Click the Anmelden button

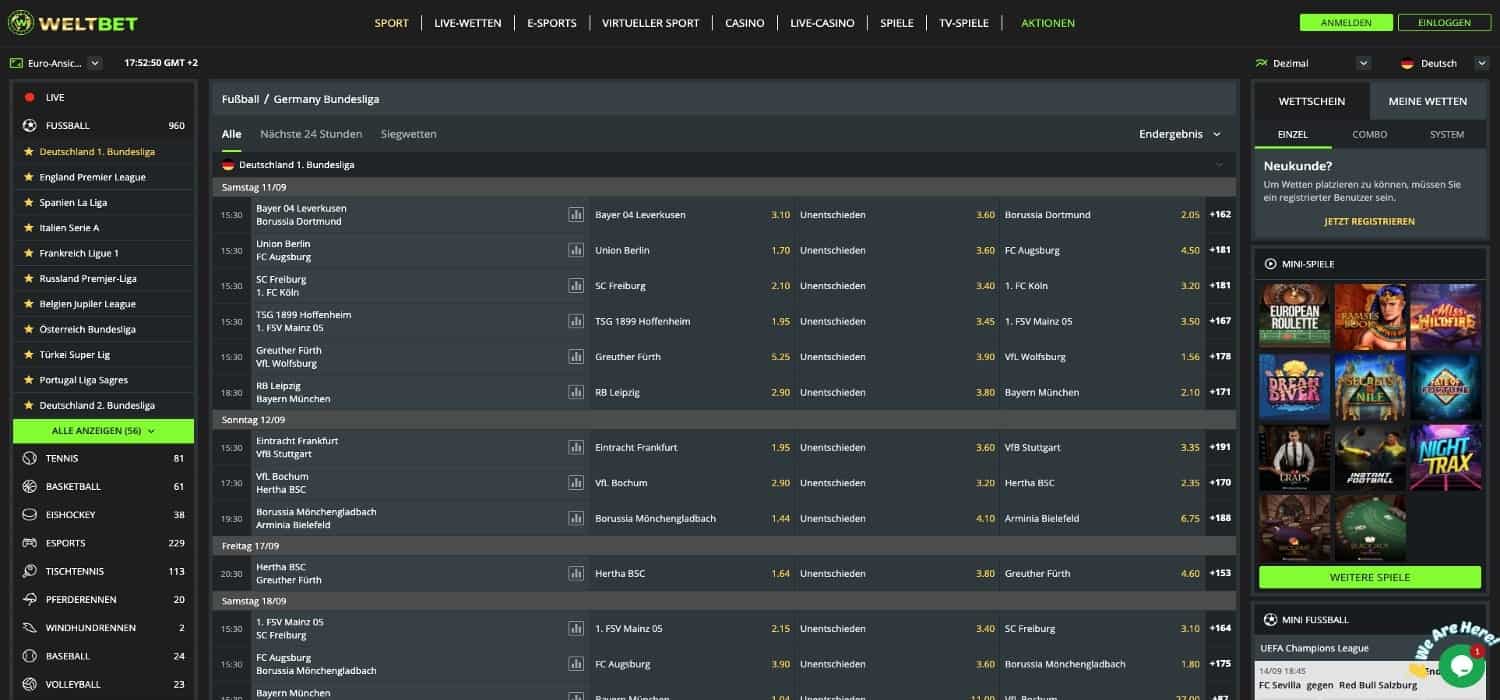1345,23
